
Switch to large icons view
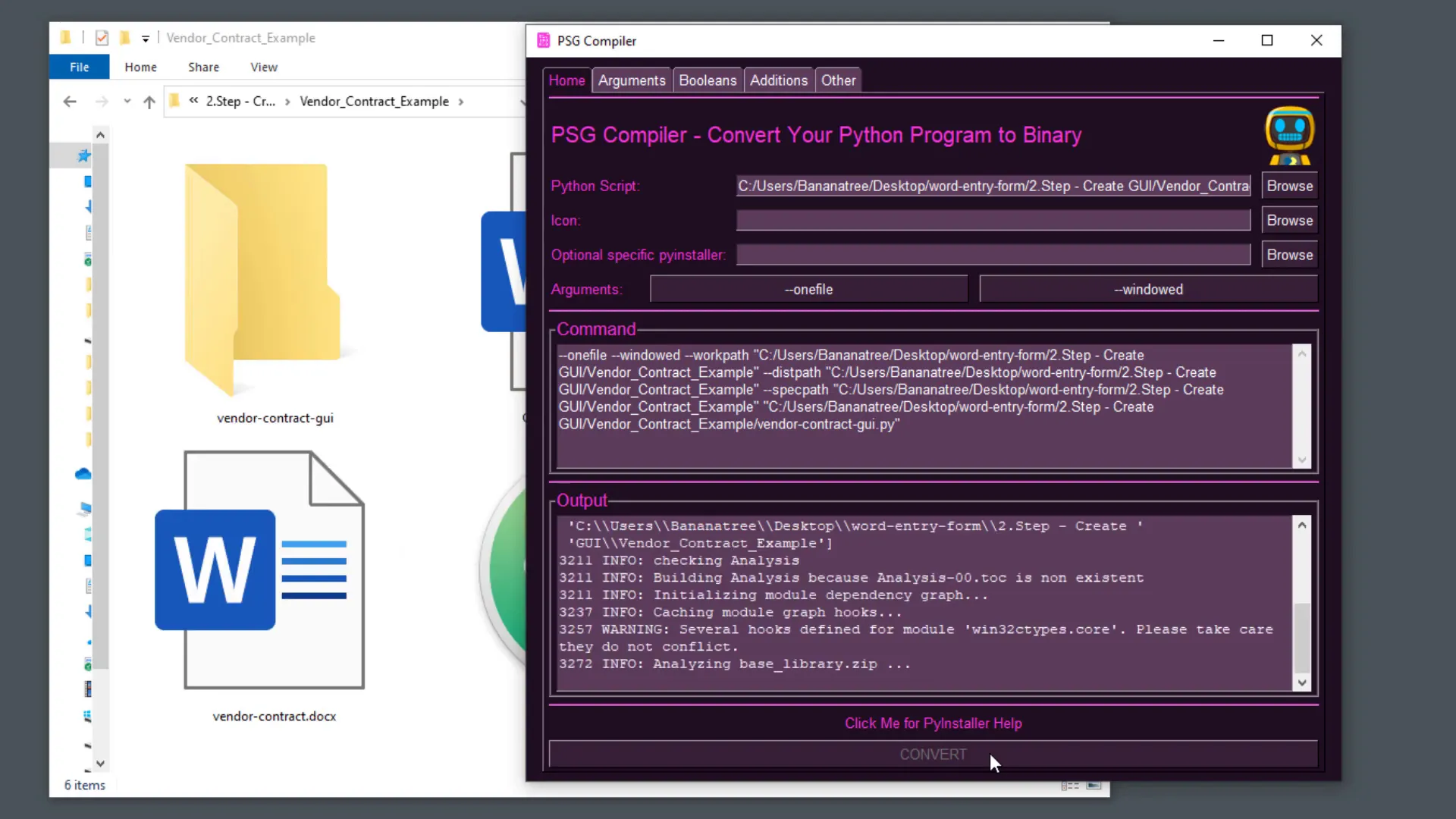1094,786
